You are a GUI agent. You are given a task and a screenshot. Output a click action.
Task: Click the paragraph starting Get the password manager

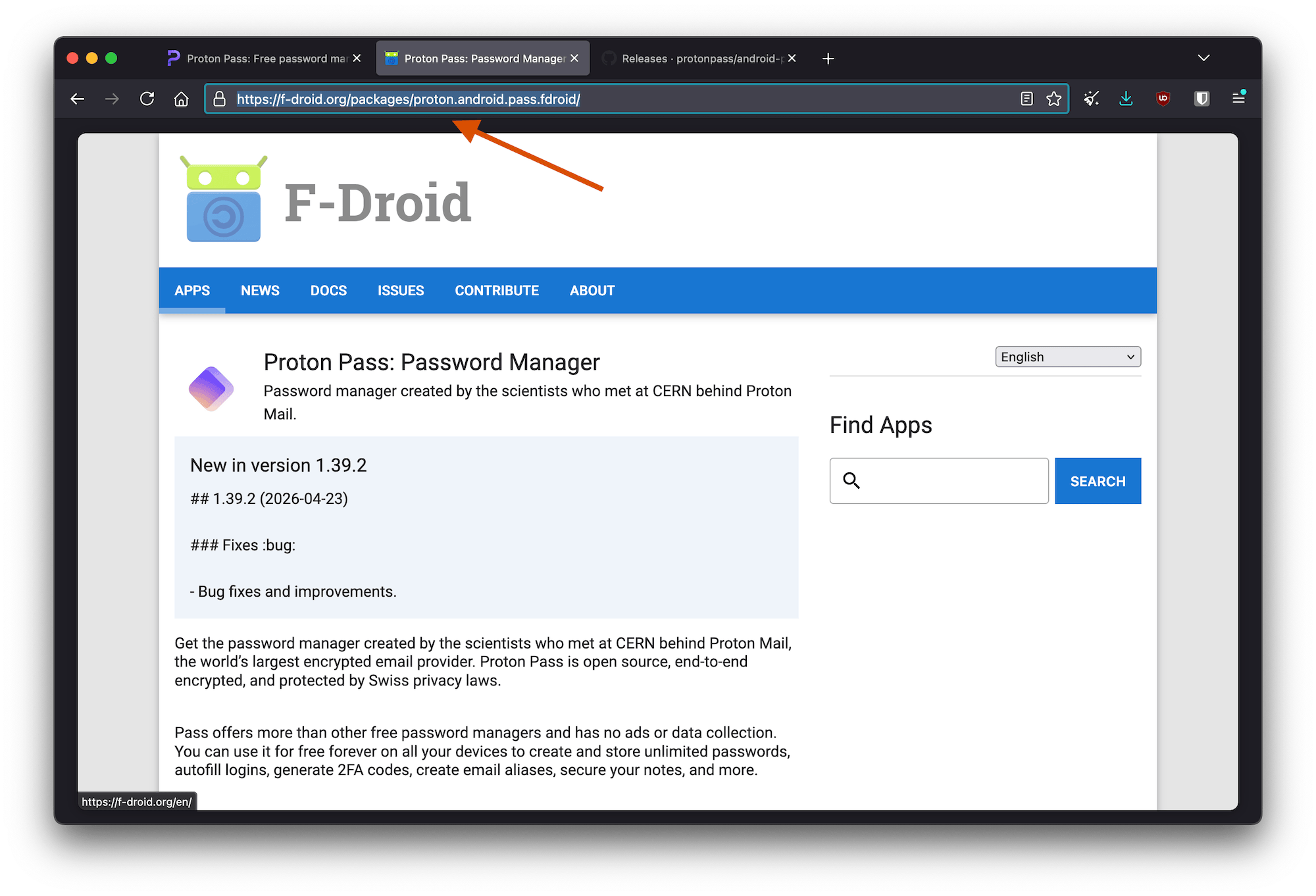pyautogui.click(x=484, y=662)
